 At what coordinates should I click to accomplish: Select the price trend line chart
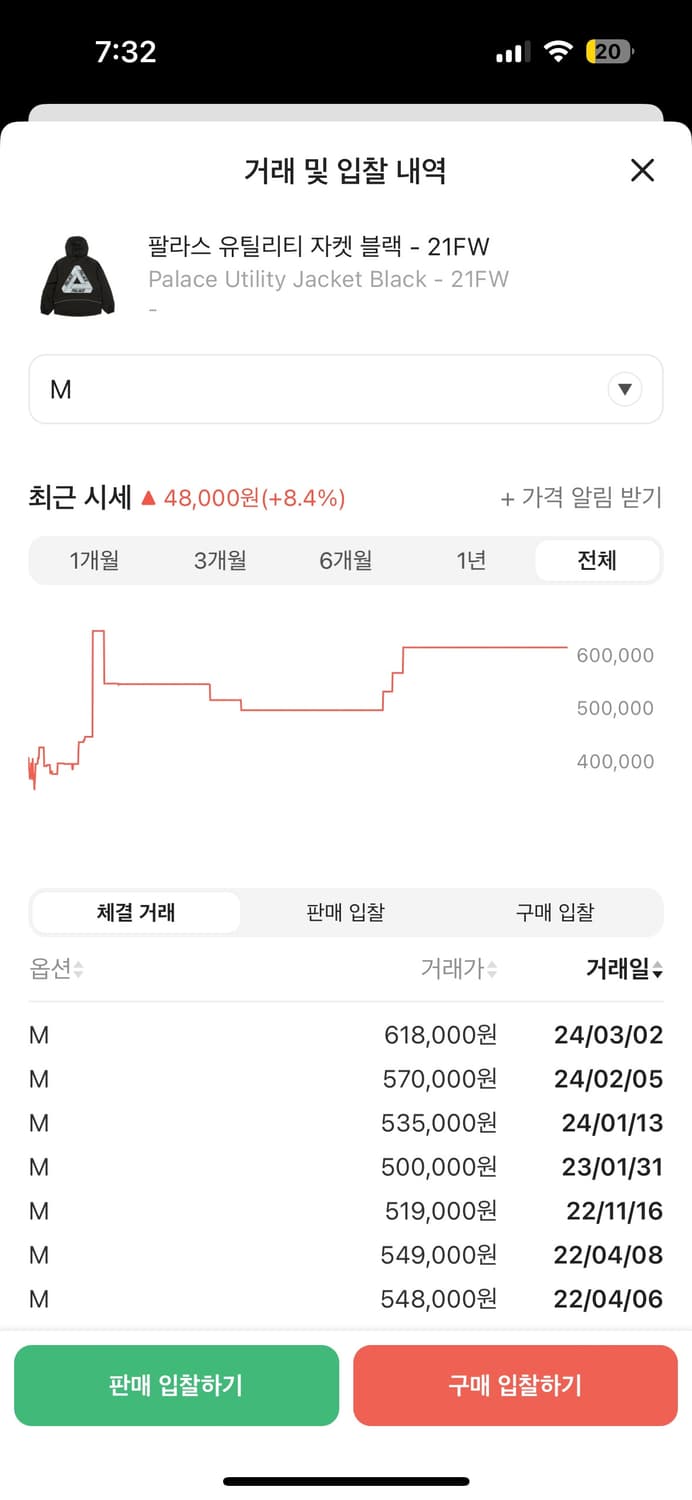[x=300, y=700]
